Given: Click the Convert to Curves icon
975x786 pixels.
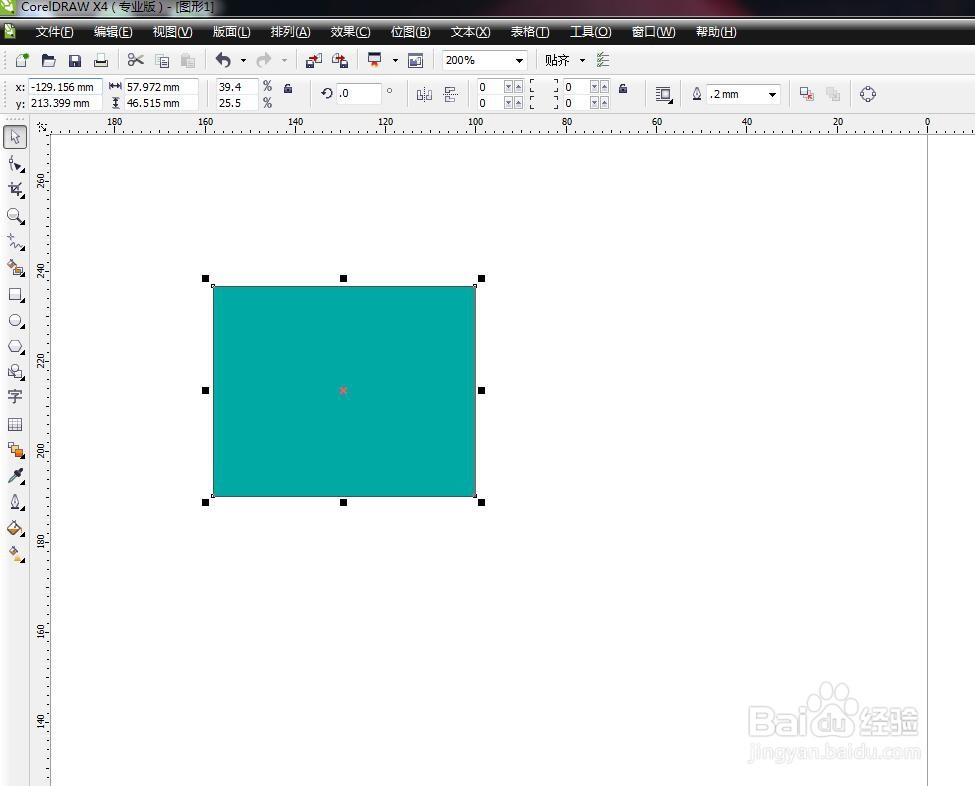Looking at the screenshot, I should 867,94.
